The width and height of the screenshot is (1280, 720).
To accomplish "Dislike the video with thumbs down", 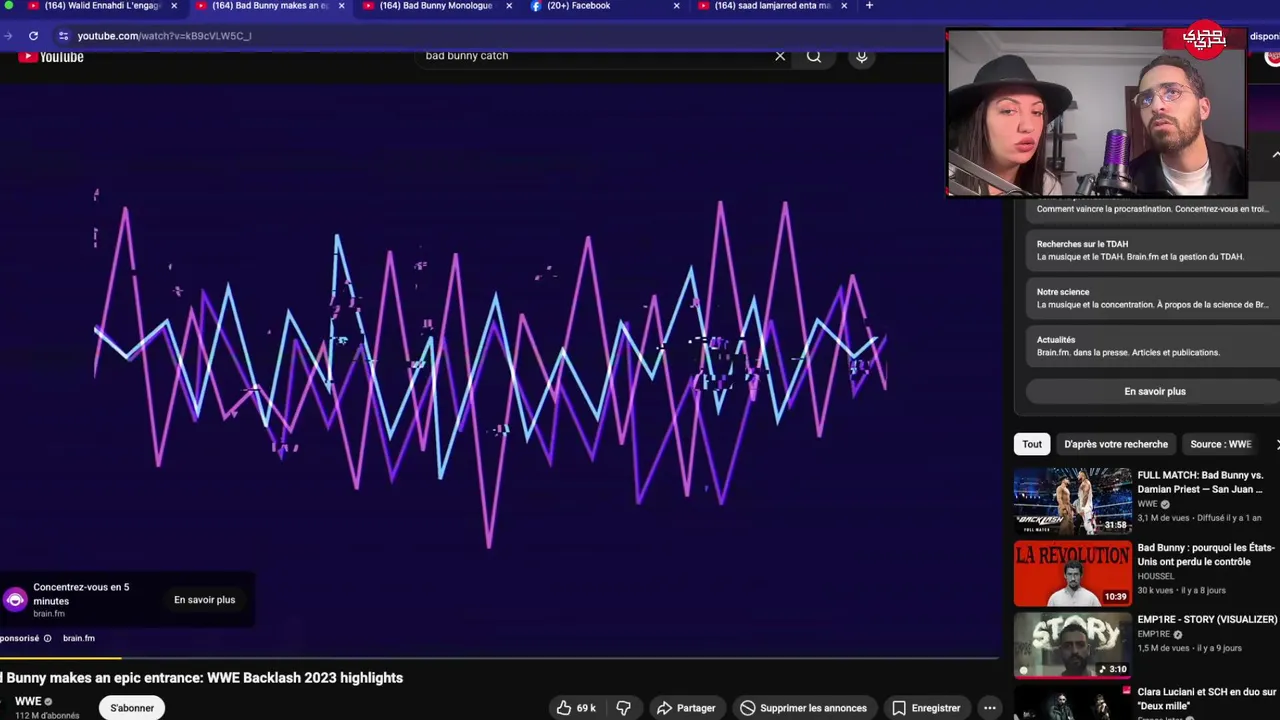I will point(623,708).
